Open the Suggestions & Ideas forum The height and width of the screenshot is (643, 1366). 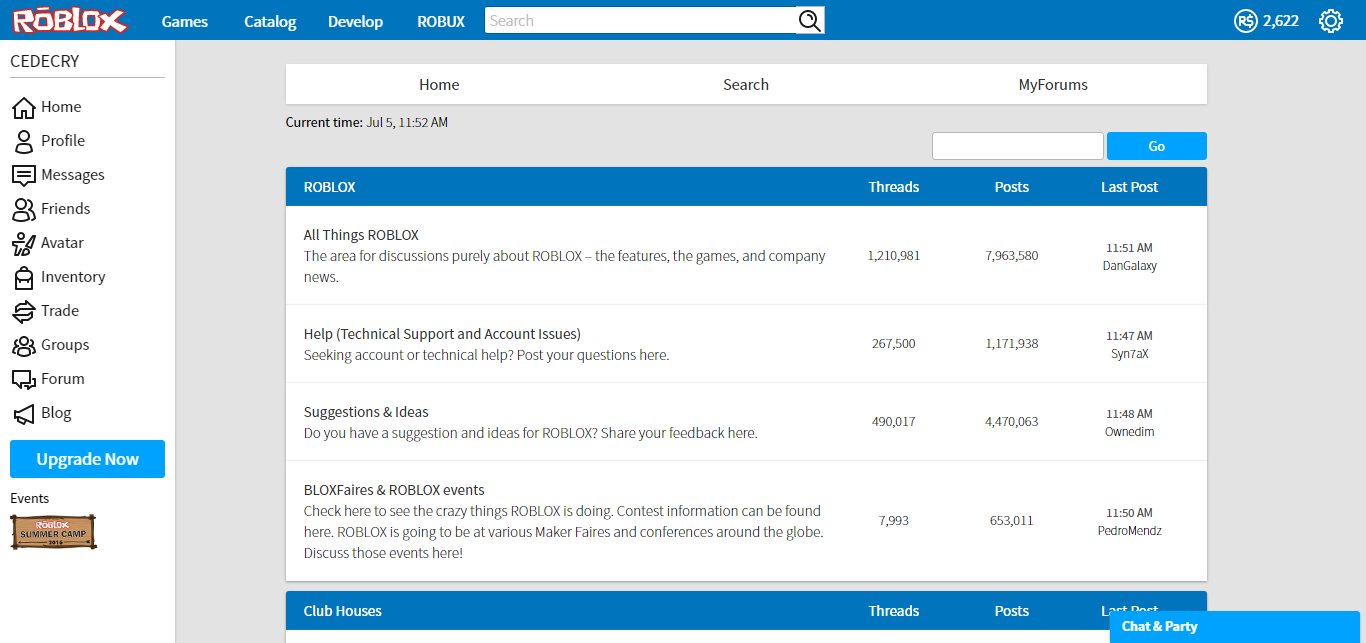point(366,412)
